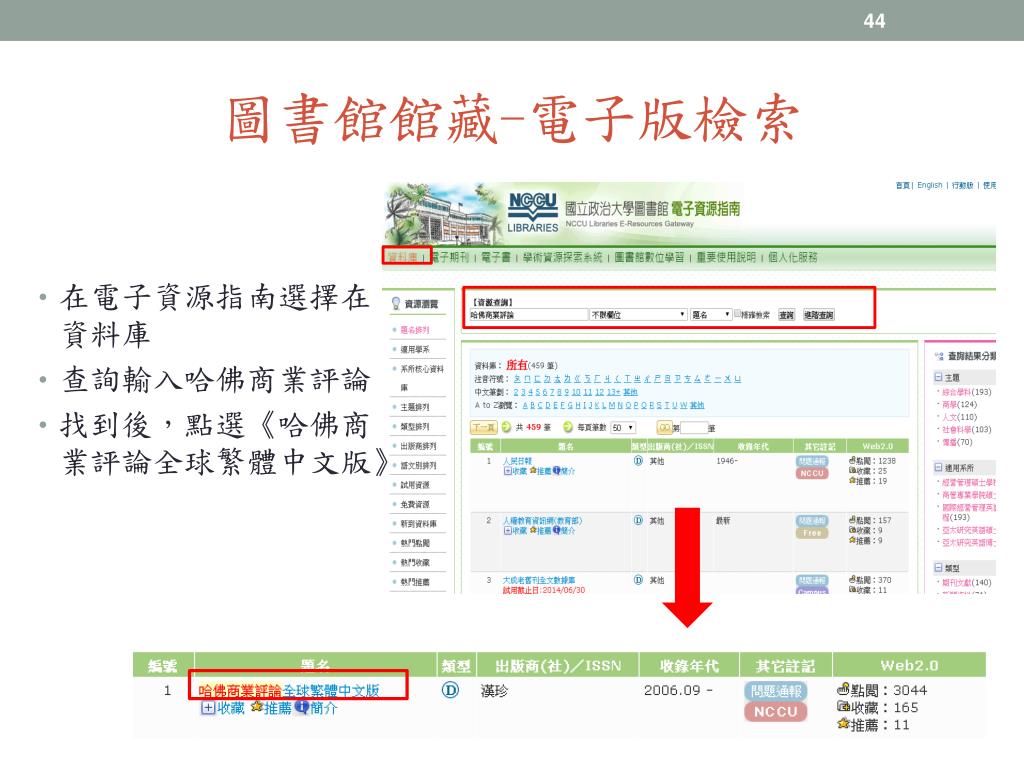The image size is (1024, 768).
Task: Click the green arrow icon beside 每頁筆數
Action: (x=568, y=427)
